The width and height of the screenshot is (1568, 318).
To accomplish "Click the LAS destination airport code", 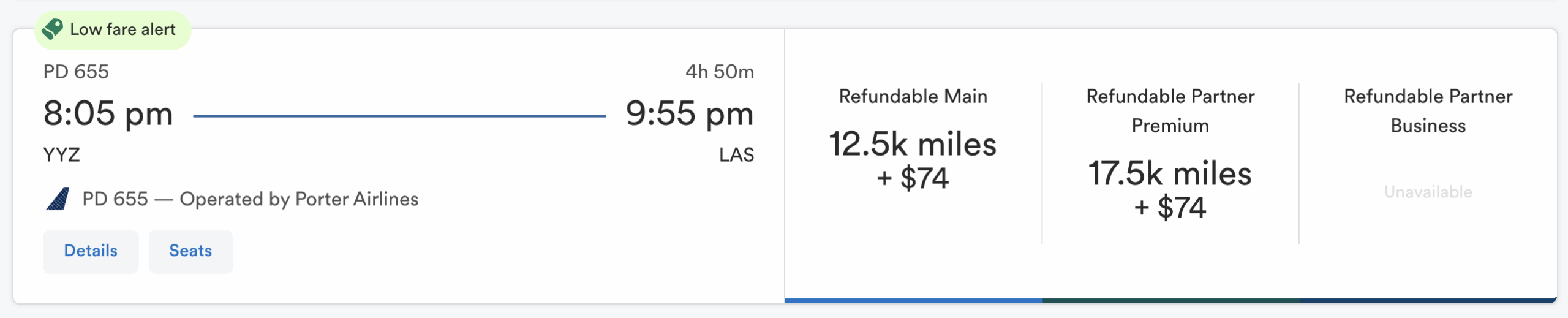I will 736,154.
